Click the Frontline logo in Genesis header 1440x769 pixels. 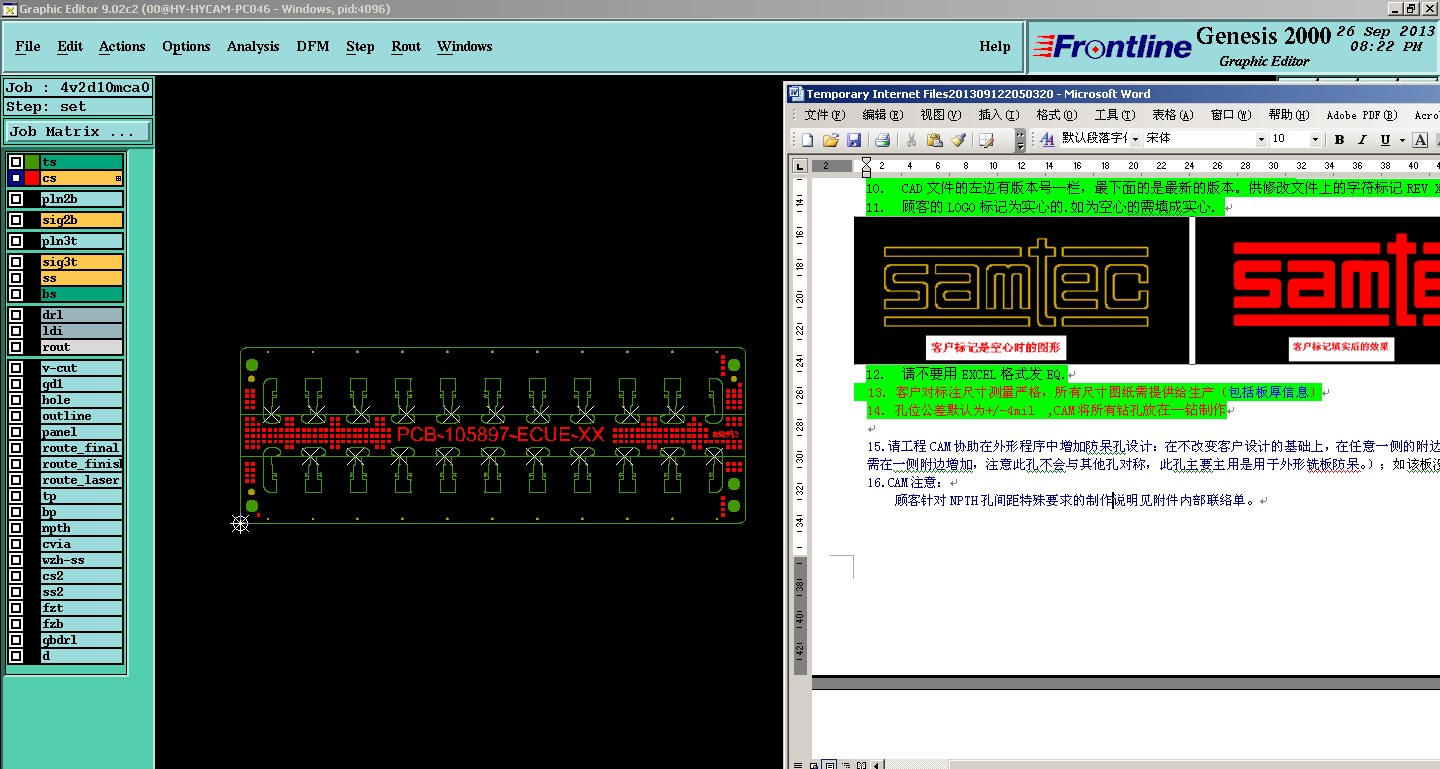(1112, 46)
